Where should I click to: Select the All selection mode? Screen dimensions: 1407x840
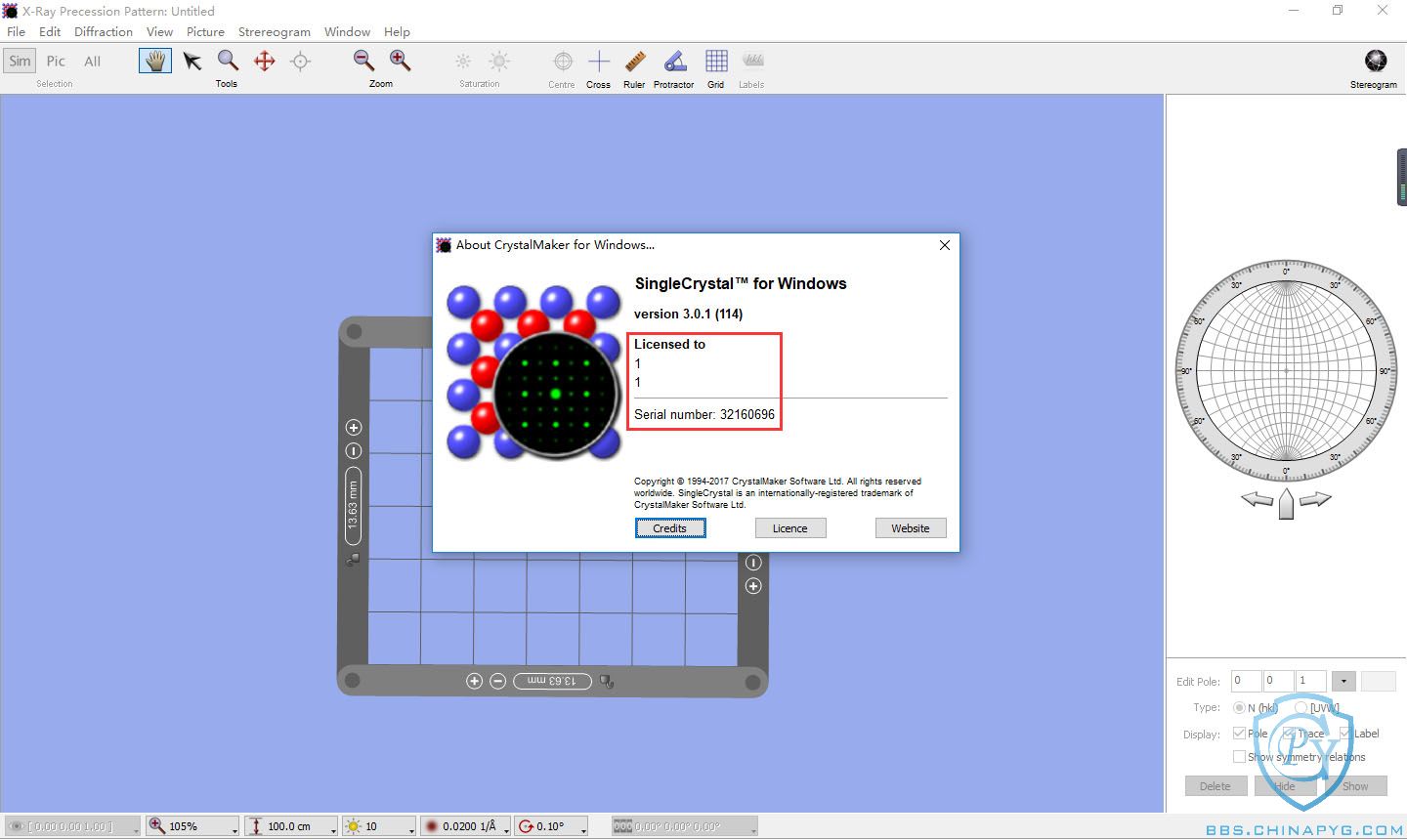pos(93,61)
